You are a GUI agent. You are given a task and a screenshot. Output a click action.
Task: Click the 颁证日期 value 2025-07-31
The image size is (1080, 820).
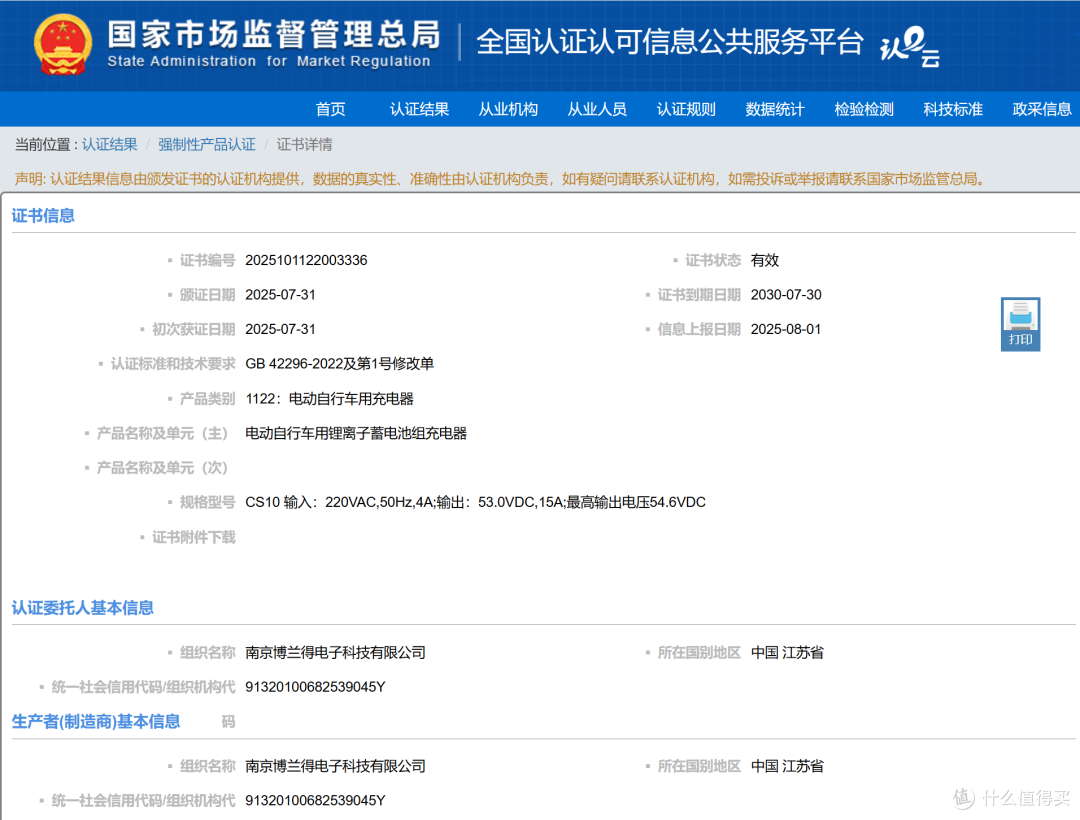280,295
